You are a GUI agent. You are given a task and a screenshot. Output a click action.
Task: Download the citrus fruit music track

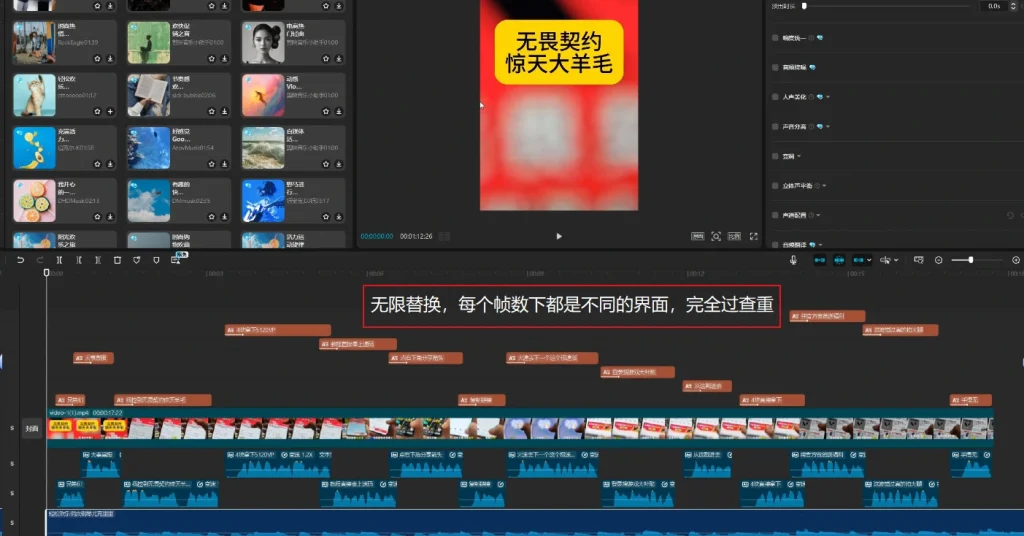(x=110, y=217)
